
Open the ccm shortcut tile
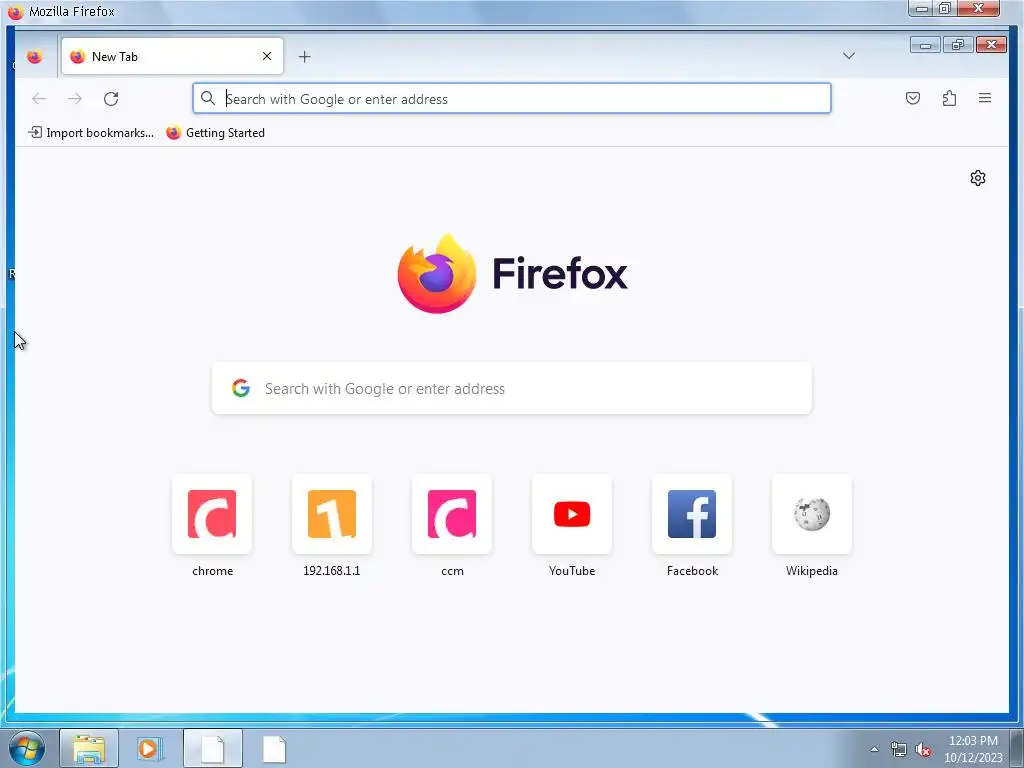pyautogui.click(x=452, y=514)
